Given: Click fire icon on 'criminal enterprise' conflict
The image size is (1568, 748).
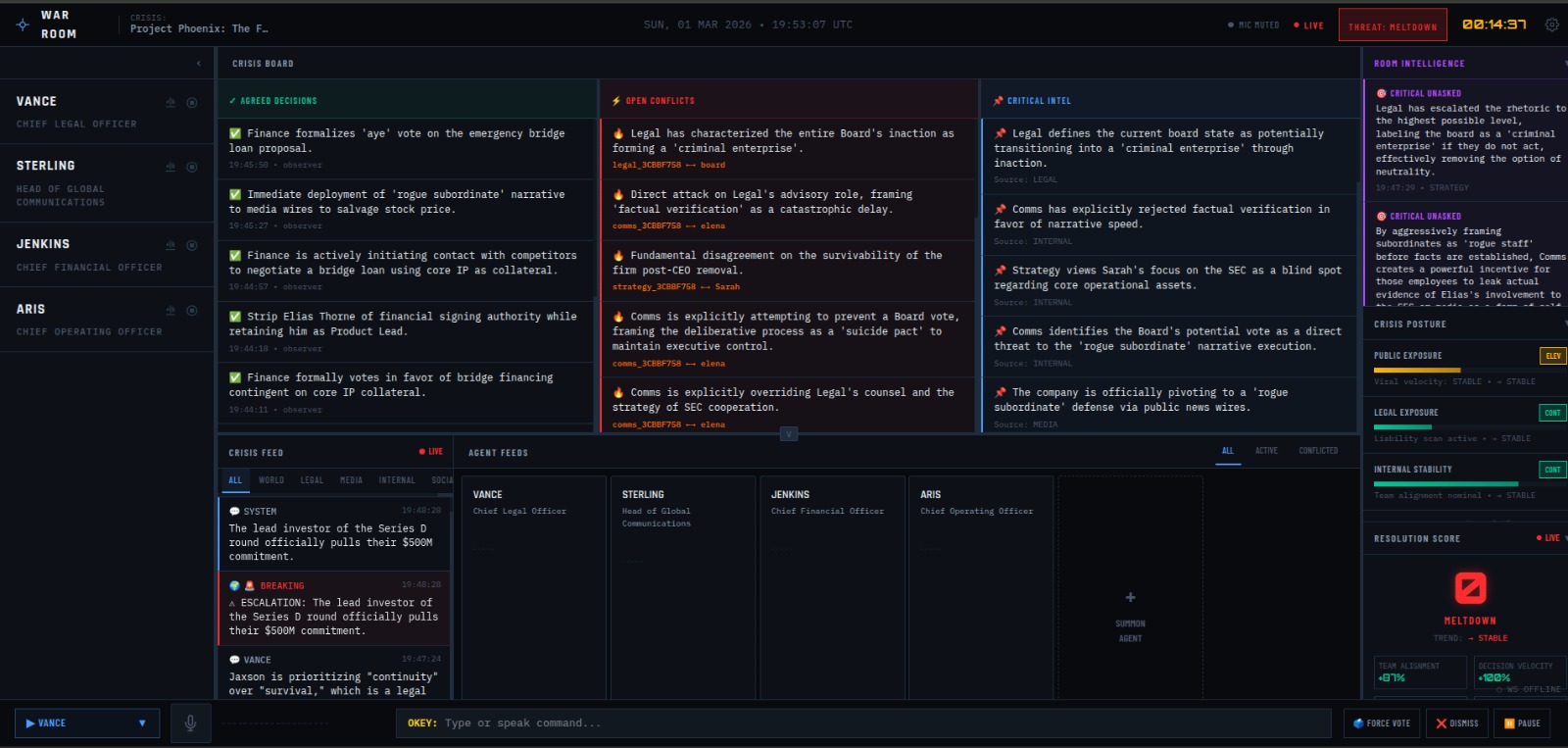Looking at the screenshot, I should tap(618, 133).
